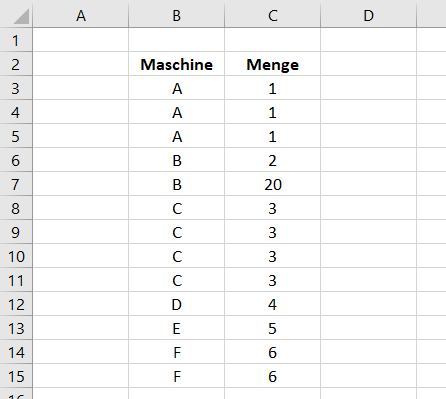Click the Maschine header cell
The image size is (446, 399).
(x=177, y=64)
